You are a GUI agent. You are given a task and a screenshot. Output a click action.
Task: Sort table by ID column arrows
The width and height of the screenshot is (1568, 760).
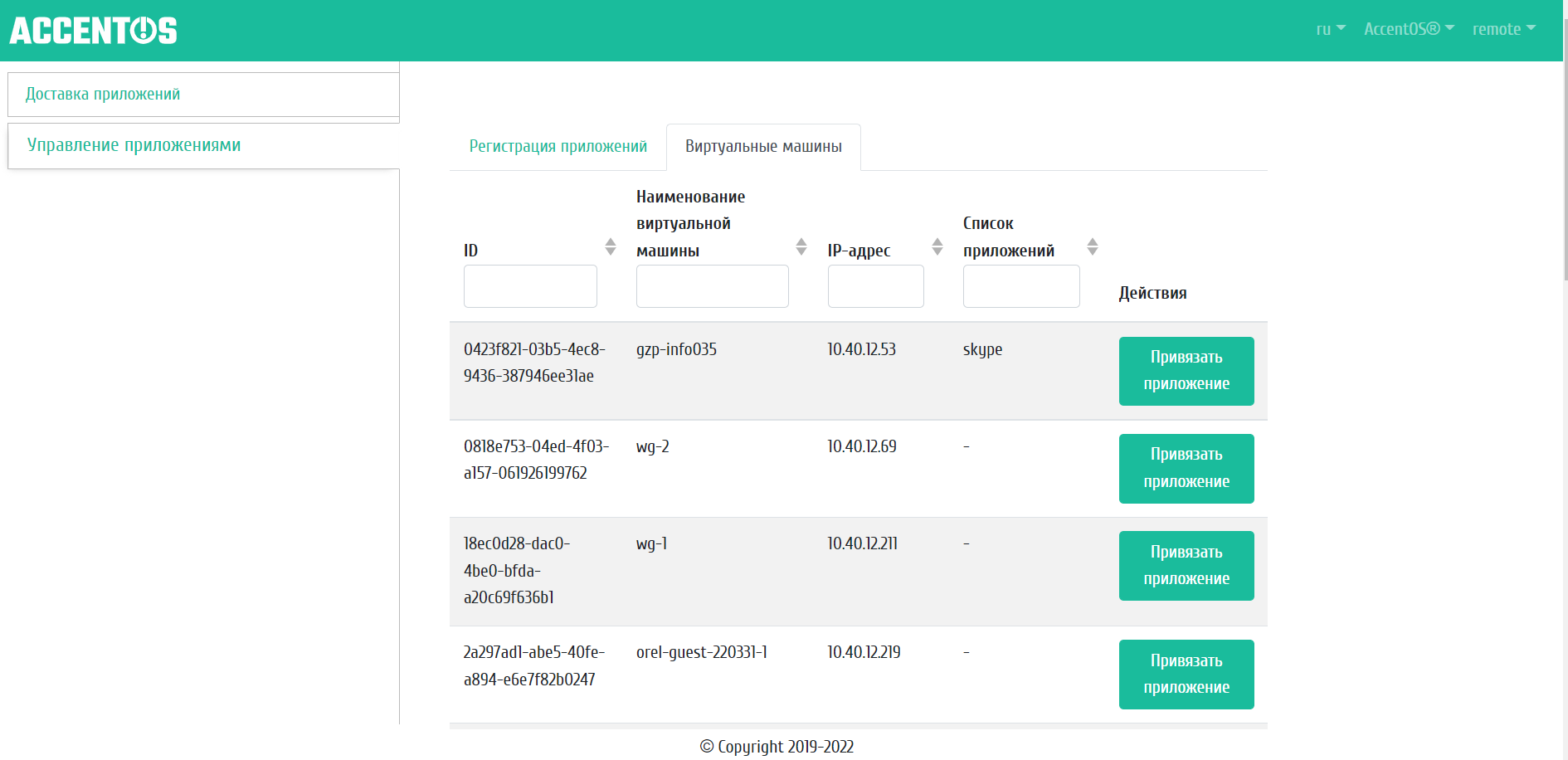(x=611, y=246)
